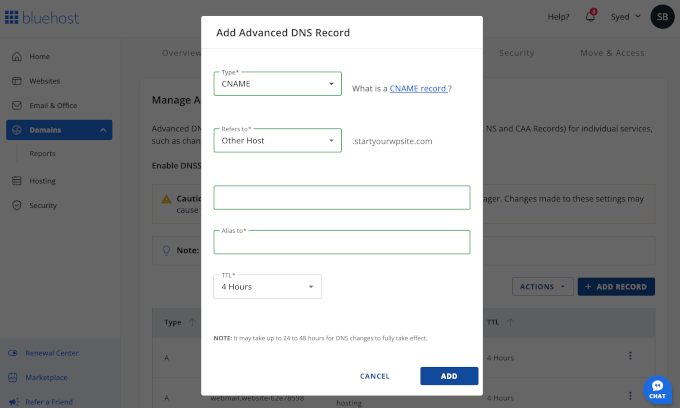The height and width of the screenshot is (408, 680).
Task: Click the Home sidebar icon
Action: coord(17,56)
